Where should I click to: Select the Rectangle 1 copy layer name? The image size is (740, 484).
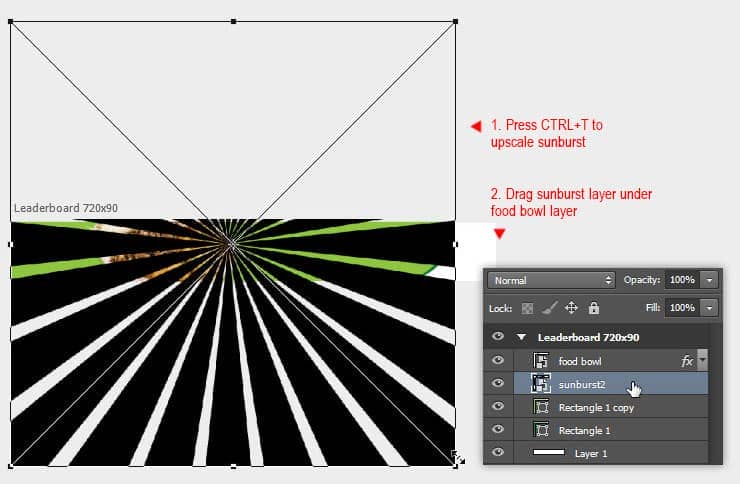(x=596, y=408)
